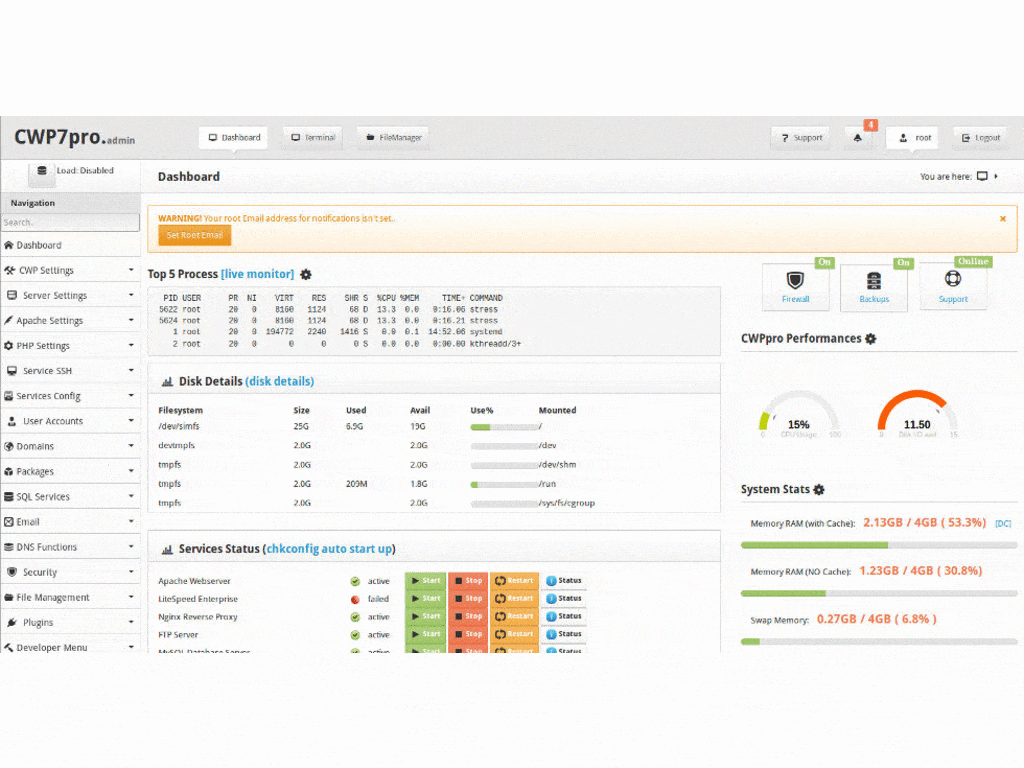Viewport: 1024px width, 768px height.
Task: Restart the Nginx Reverse Proxy service
Action: tap(515, 616)
